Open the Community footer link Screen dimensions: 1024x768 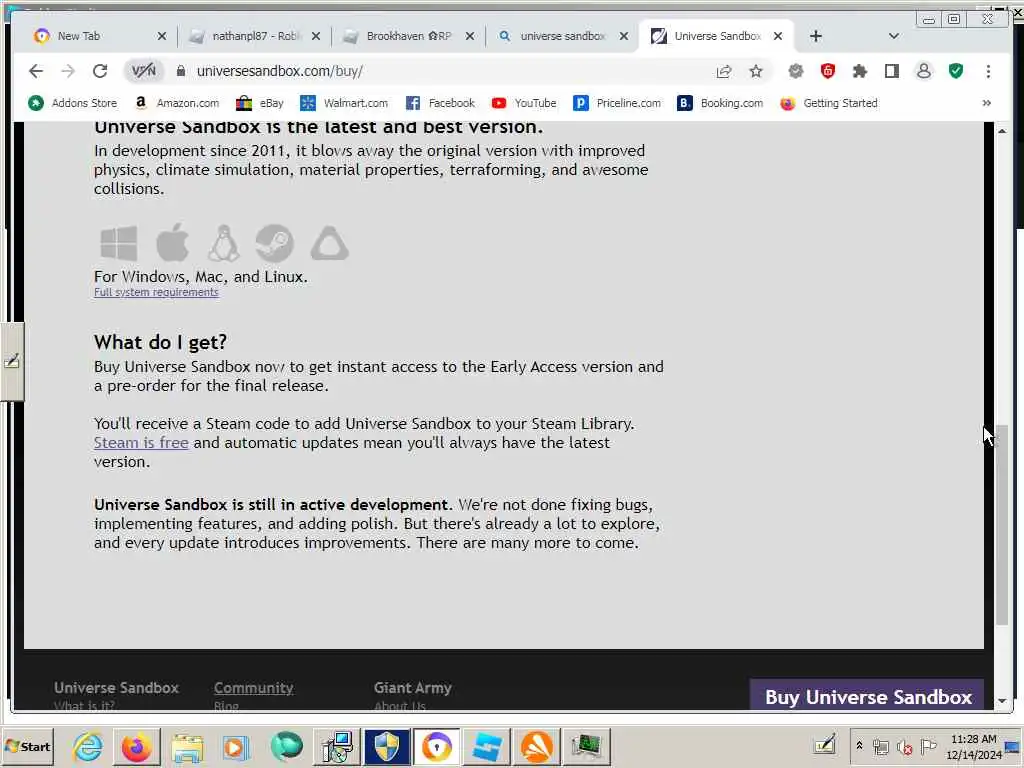[x=253, y=688]
